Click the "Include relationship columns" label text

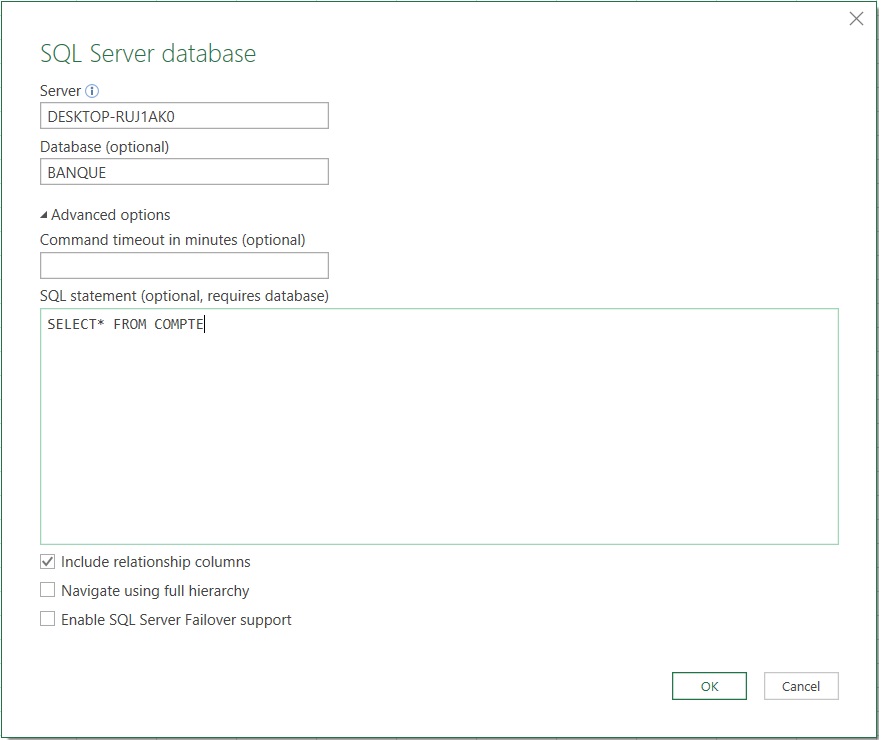tap(155, 562)
